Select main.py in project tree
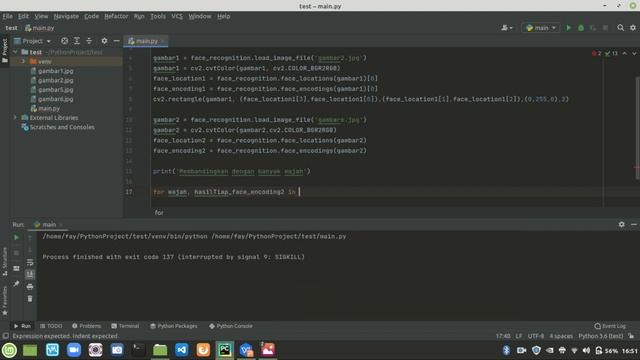Screen dimensions: 640x360 coord(45,109)
